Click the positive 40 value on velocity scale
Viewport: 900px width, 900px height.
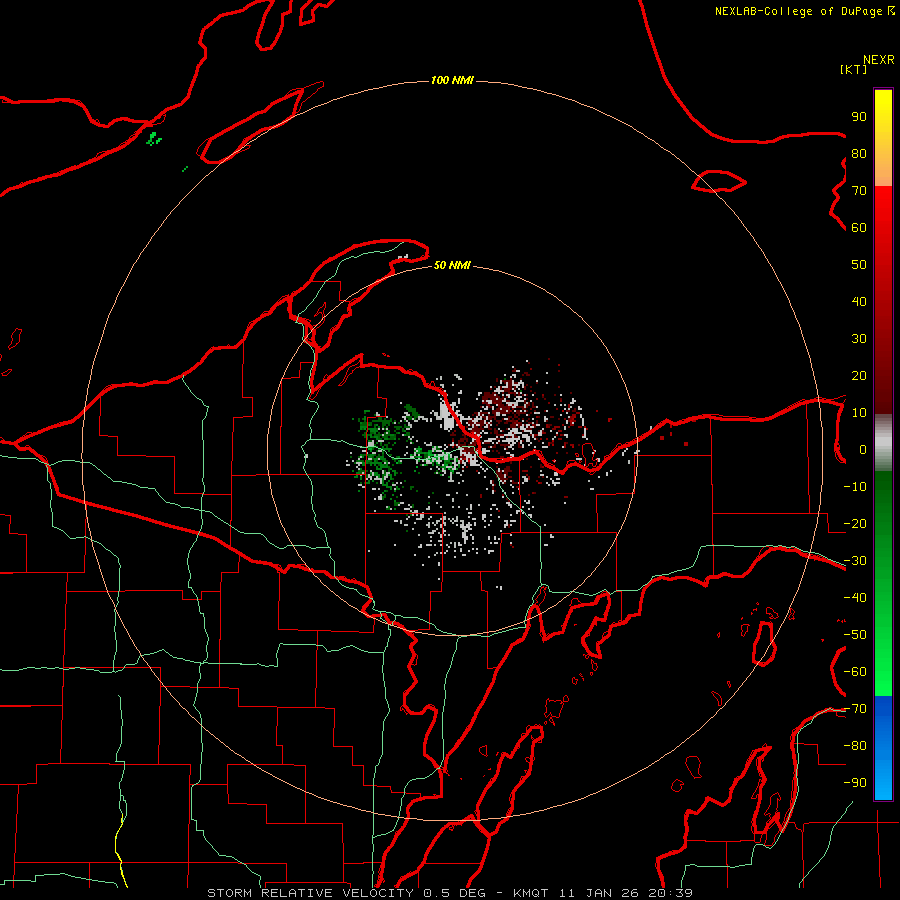(x=859, y=302)
